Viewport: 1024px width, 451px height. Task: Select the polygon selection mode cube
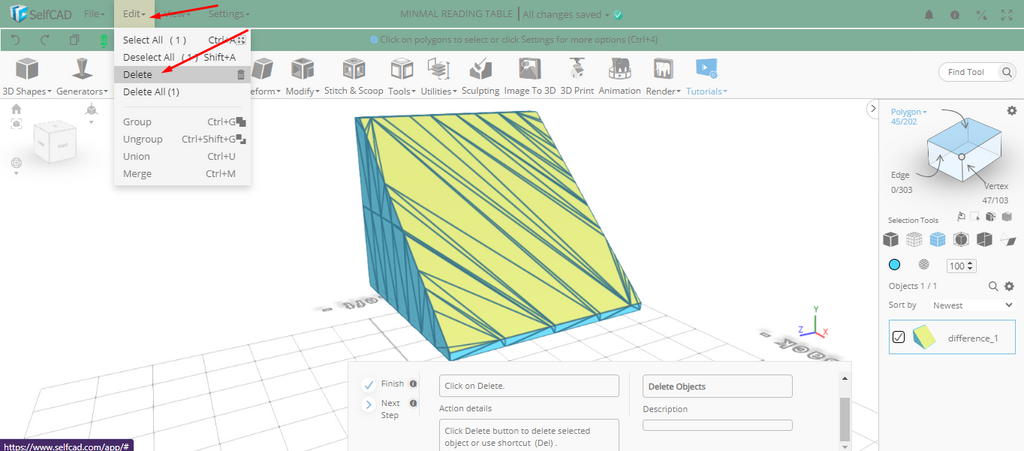click(x=937, y=239)
